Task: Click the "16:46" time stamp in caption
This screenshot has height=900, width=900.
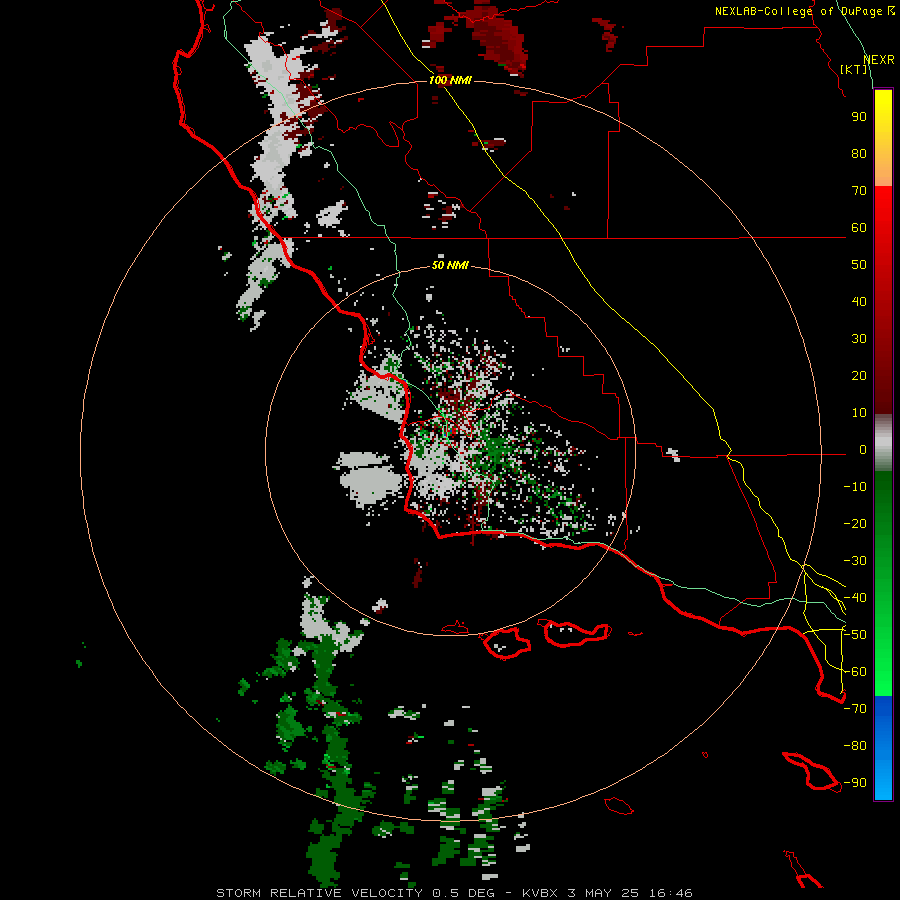Action: (x=671, y=893)
